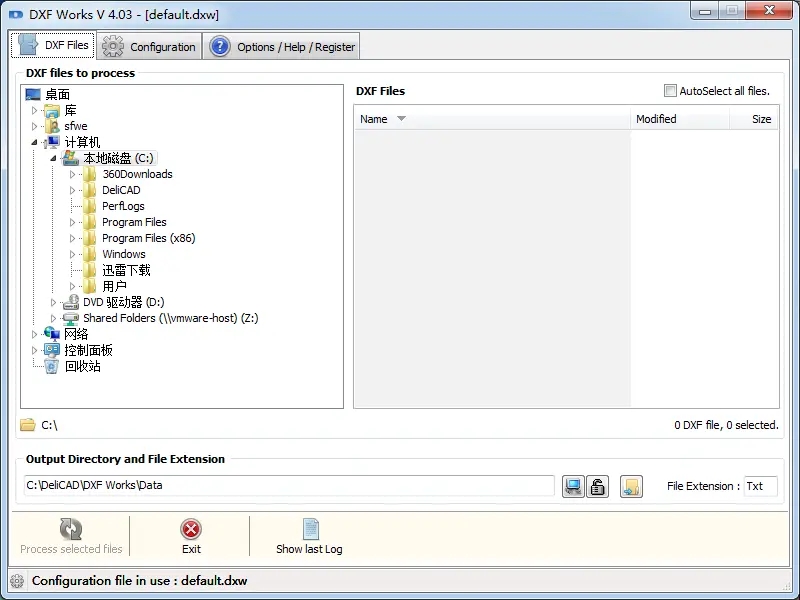
Task: Click the 计算机 computer icon
Action: 52,142
